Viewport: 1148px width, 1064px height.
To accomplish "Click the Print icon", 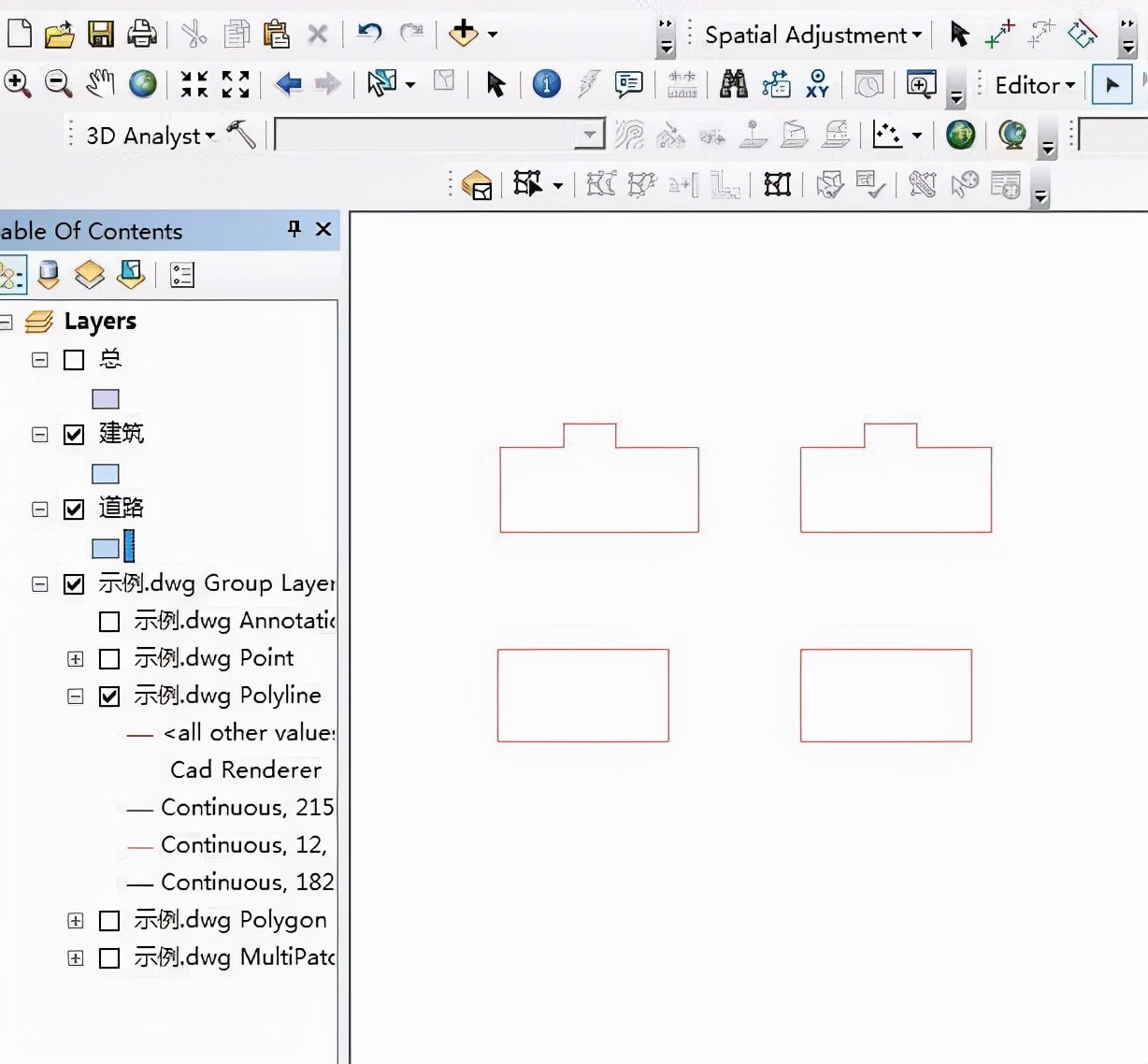I will point(141,35).
